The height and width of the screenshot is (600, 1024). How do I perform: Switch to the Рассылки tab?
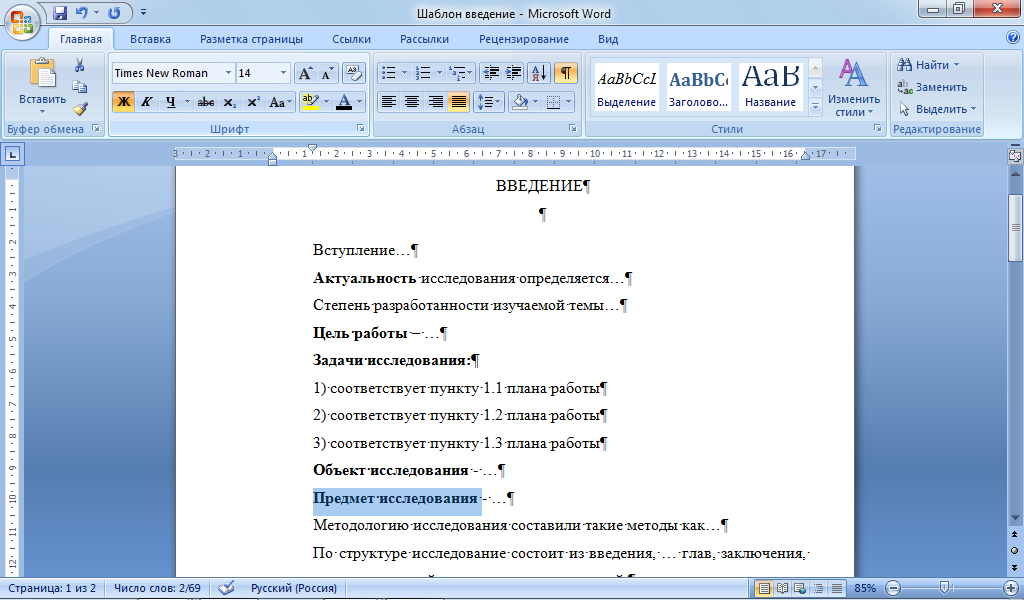pyautogui.click(x=424, y=39)
